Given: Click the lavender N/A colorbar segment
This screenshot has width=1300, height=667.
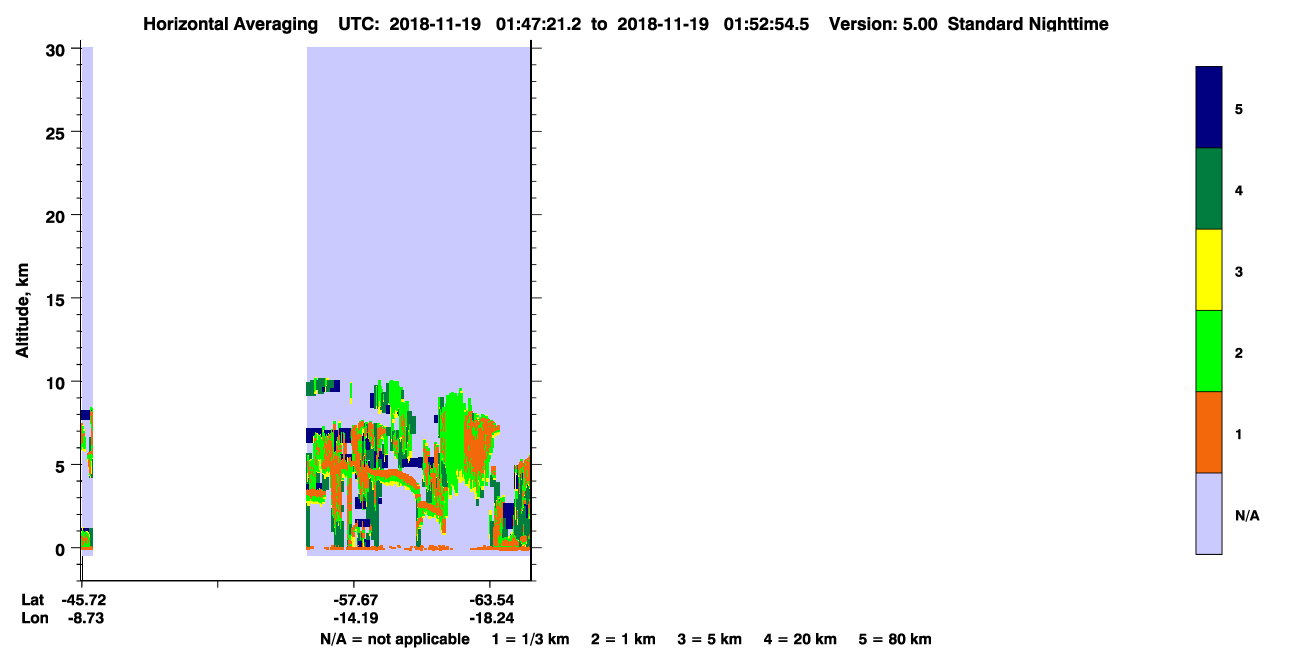Looking at the screenshot, I should pyautogui.click(x=1209, y=513).
